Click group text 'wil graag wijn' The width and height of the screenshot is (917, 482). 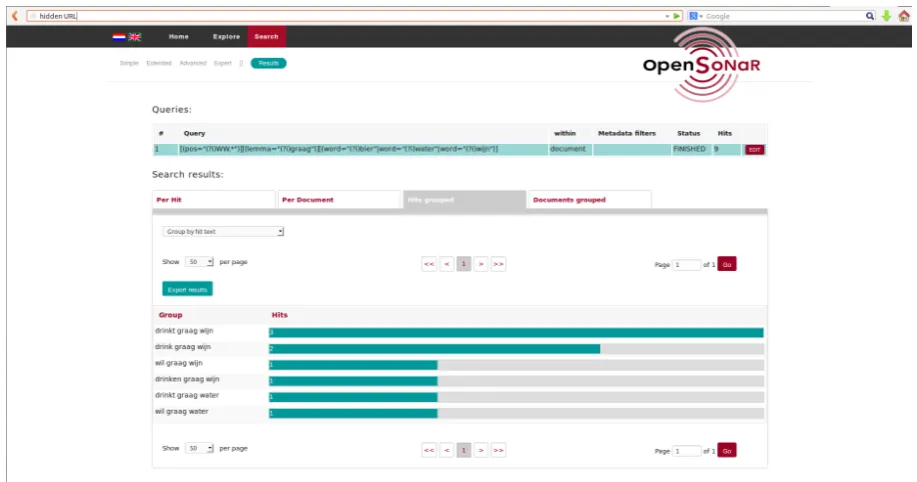pos(178,363)
